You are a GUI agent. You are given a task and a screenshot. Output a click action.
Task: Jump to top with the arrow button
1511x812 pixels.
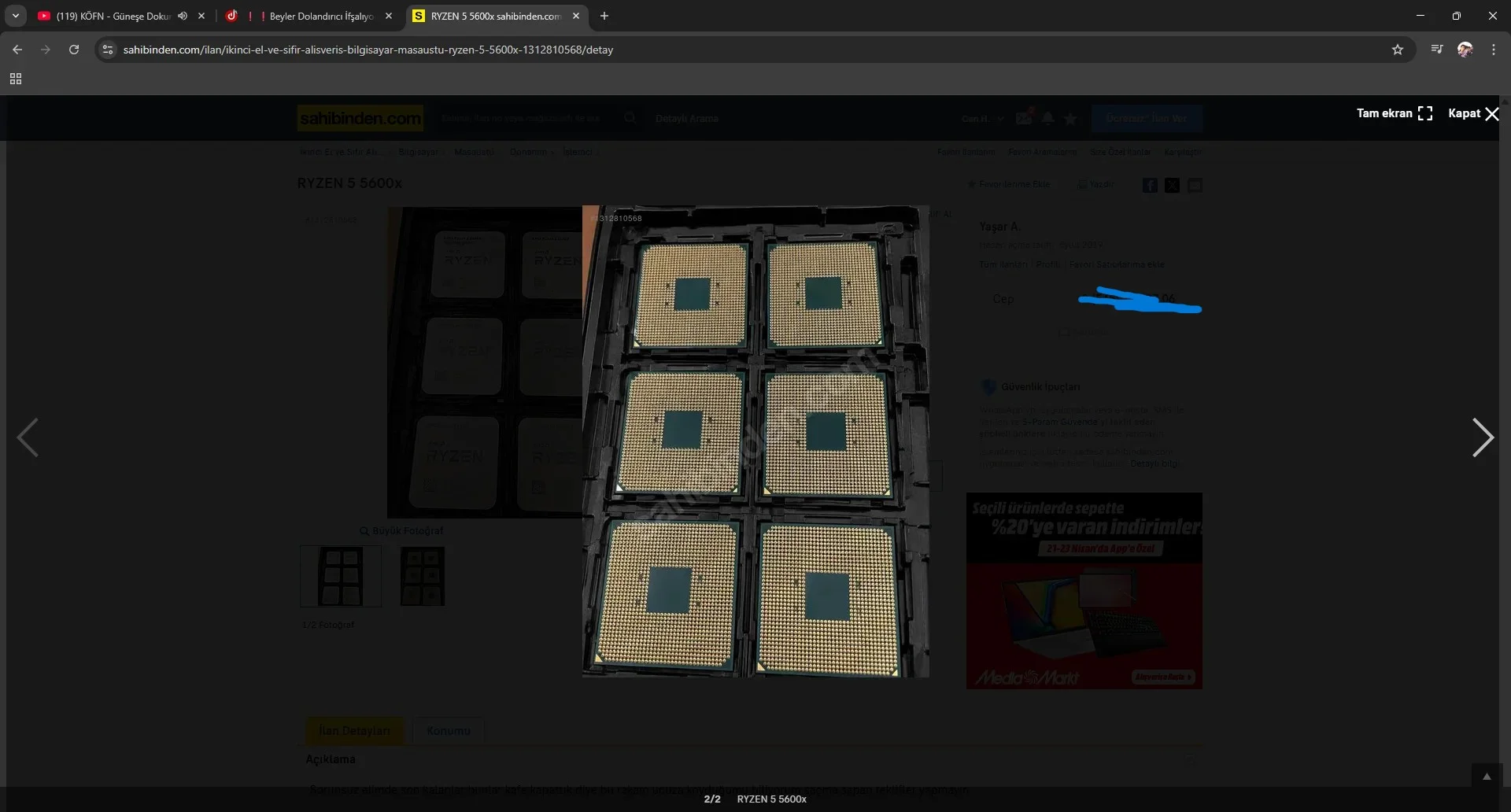point(1487,777)
